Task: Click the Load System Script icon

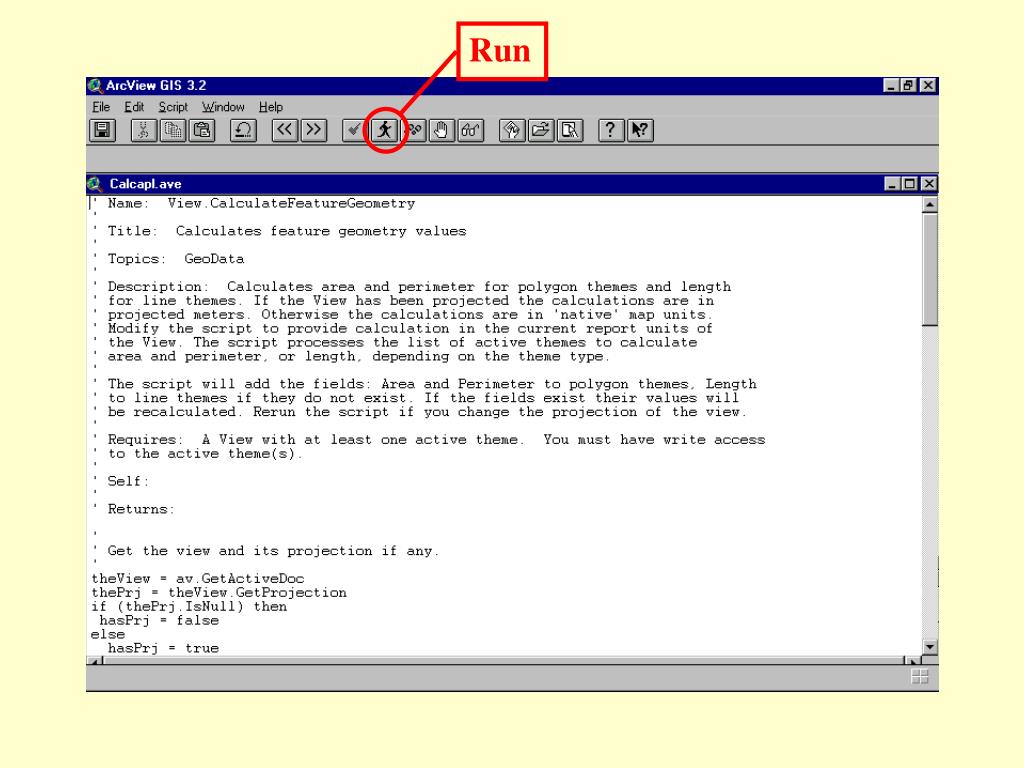Action: (x=512, y=131)
